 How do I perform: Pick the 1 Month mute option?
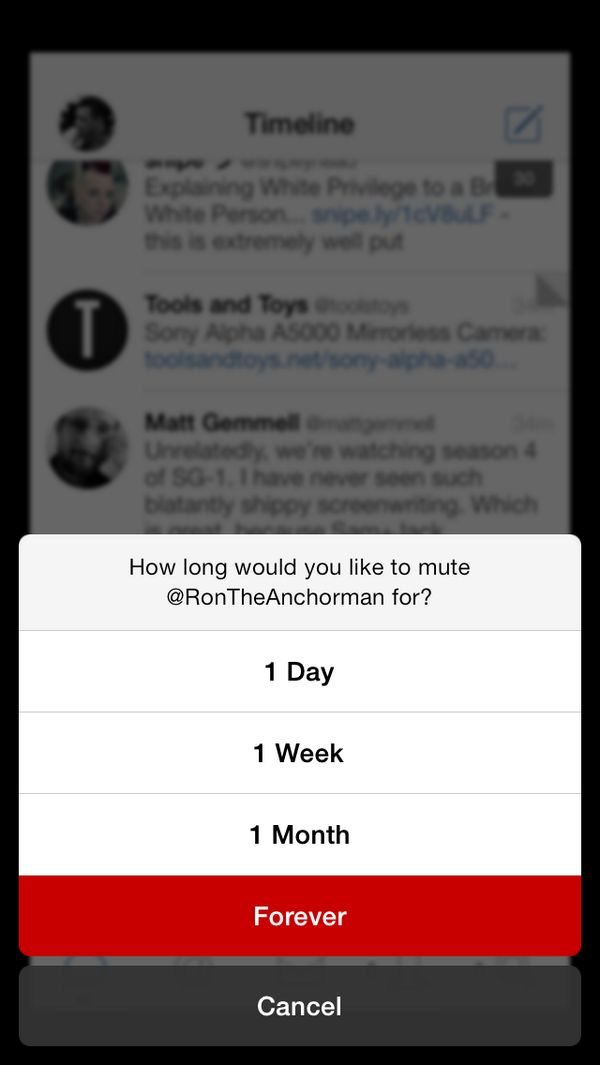click(x=300, y=834)
